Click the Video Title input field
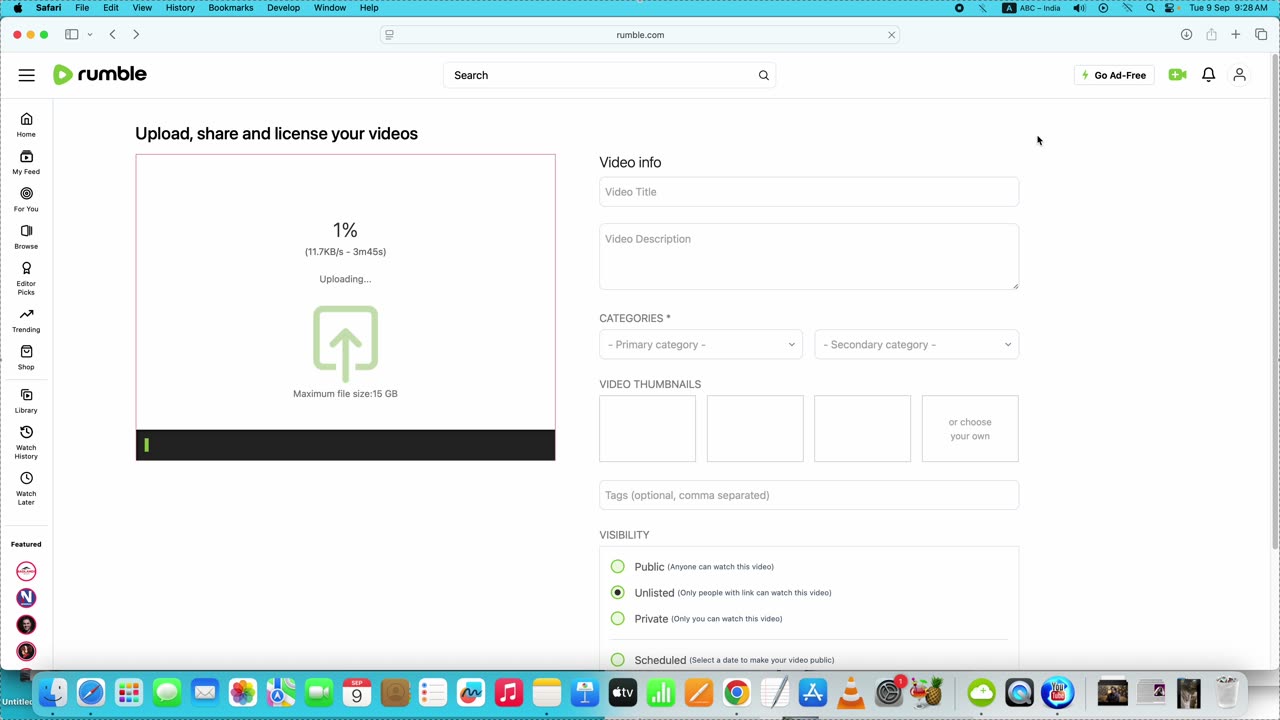The width and height of the screenshot is (1280, 720). pos(808,192)
